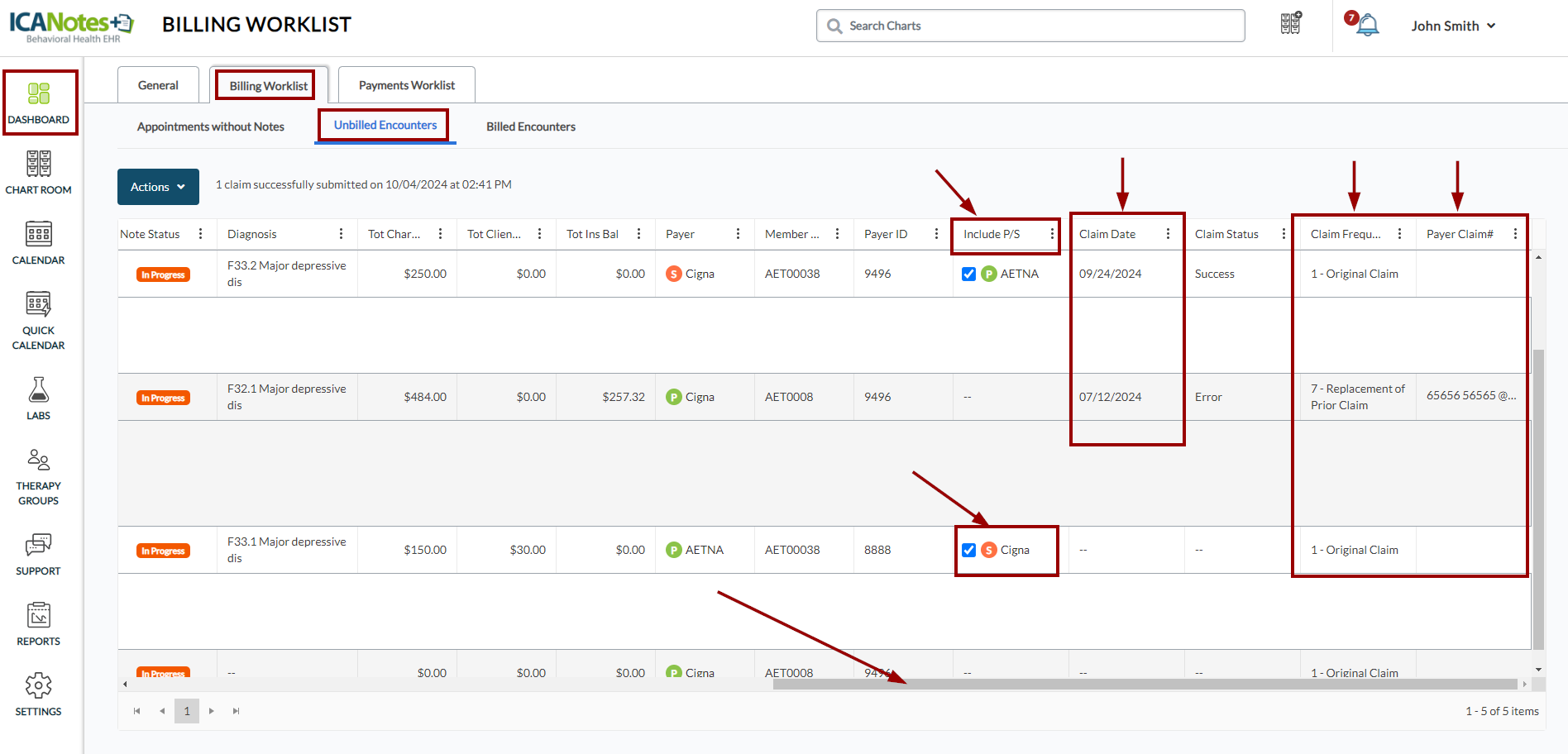The height and width of the screenshot is (754, 1568).
Task: Open Labs from the sidebar
Action: click(x=38, y=398)
